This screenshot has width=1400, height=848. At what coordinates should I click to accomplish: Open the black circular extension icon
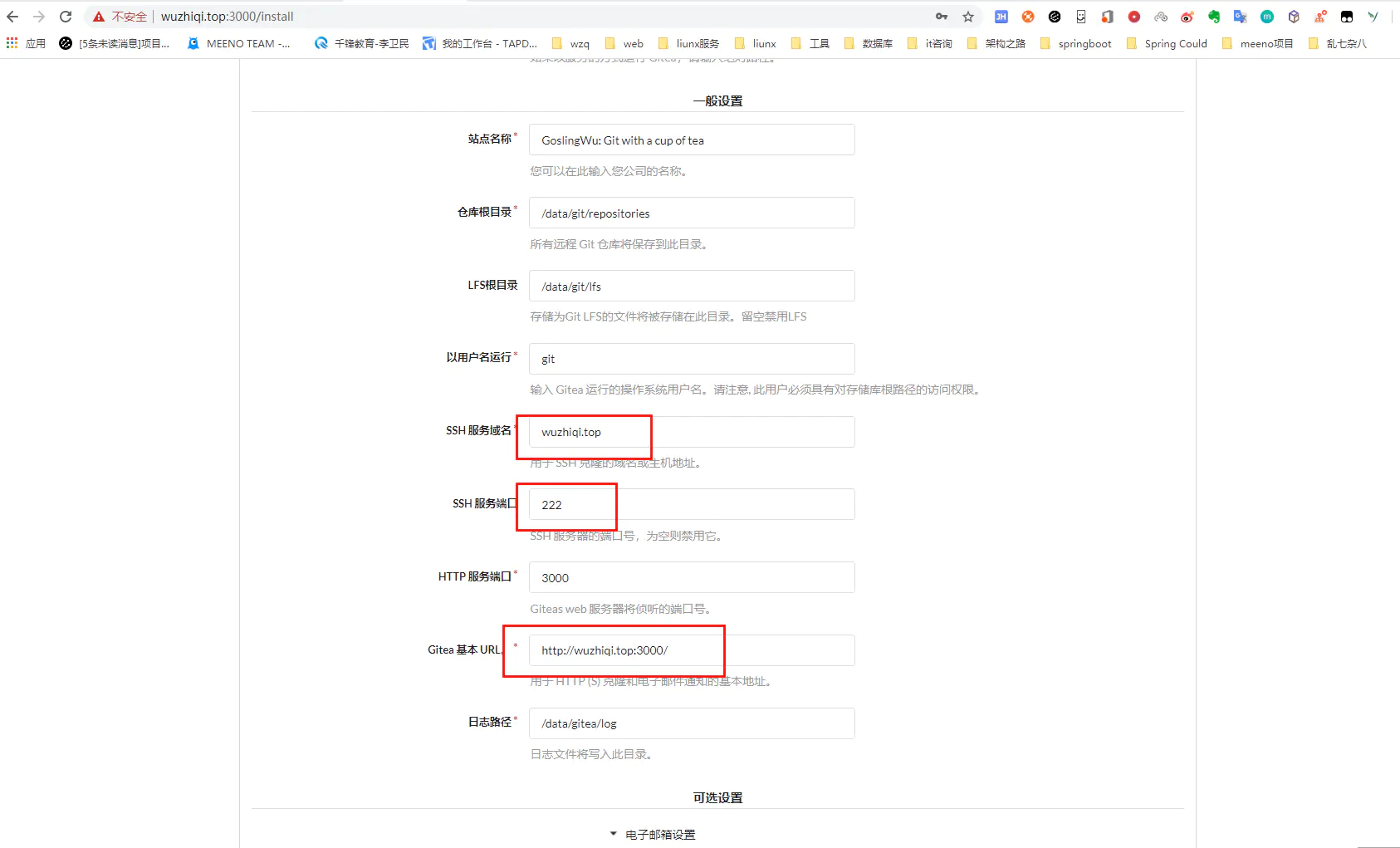point(1055,17)
